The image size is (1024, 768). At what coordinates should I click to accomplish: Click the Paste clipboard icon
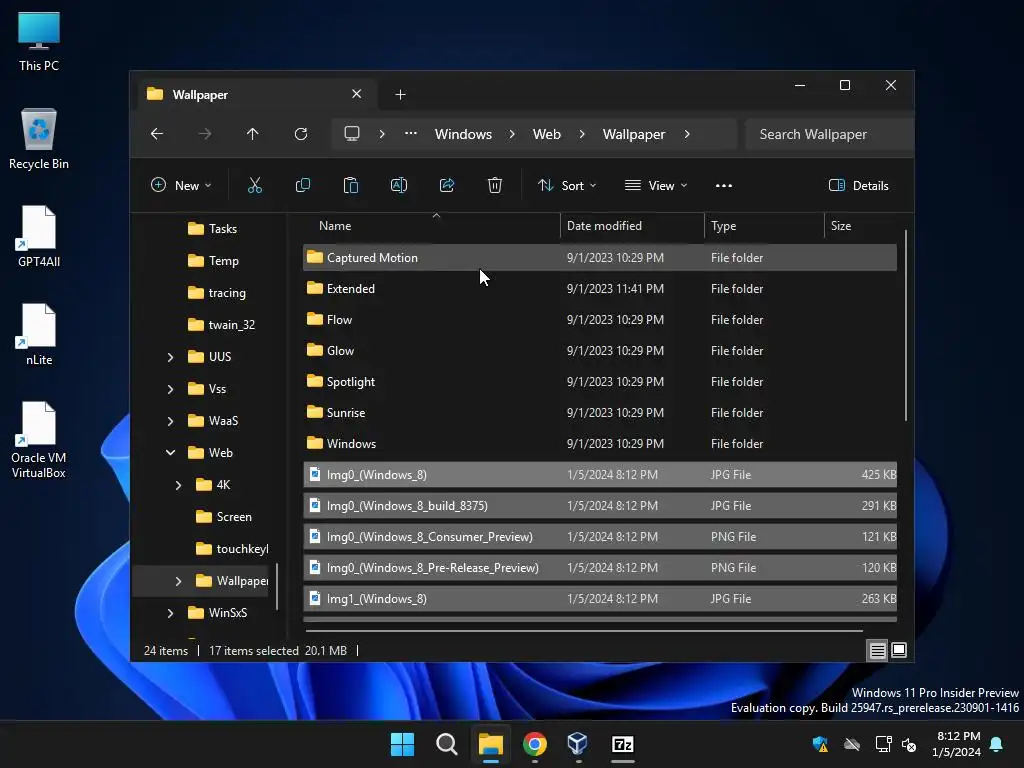(x=351, y=185)
